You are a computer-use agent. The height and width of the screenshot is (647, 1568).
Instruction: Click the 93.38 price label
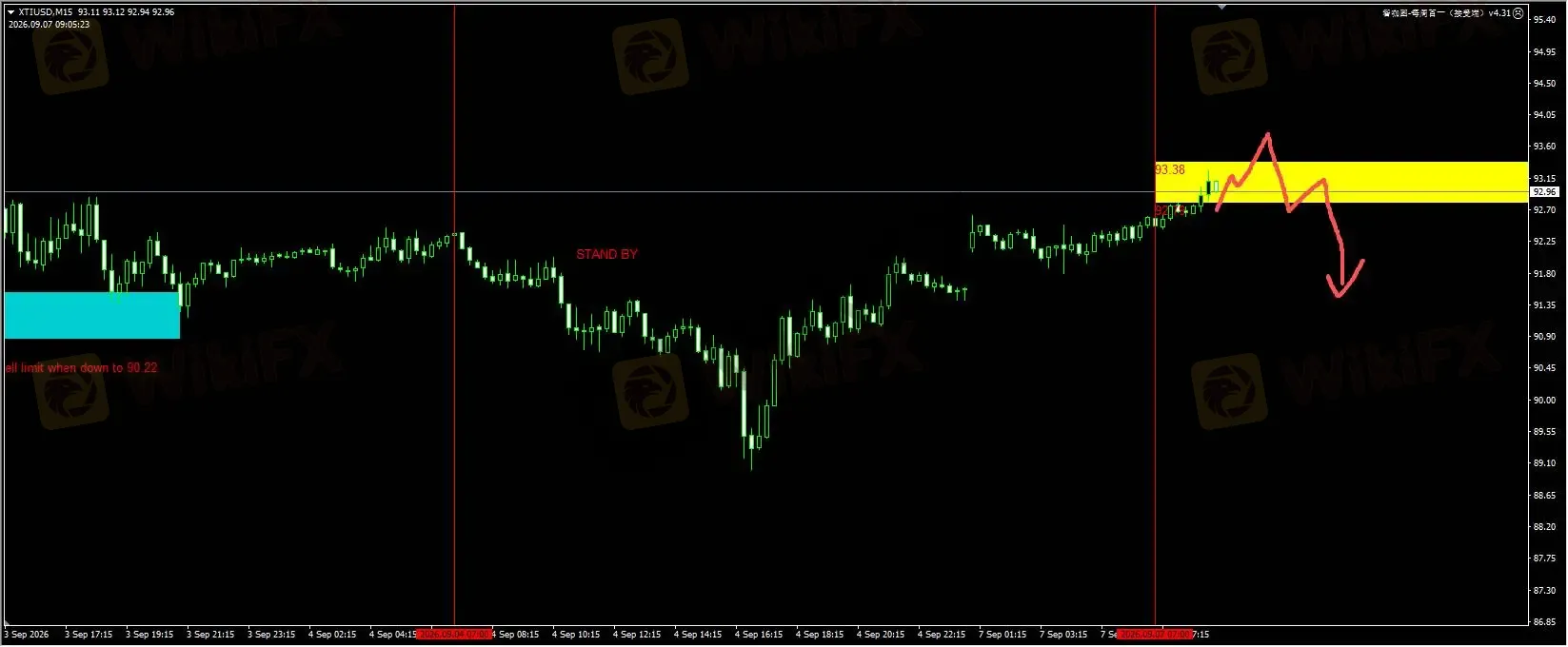point(1170,169)
